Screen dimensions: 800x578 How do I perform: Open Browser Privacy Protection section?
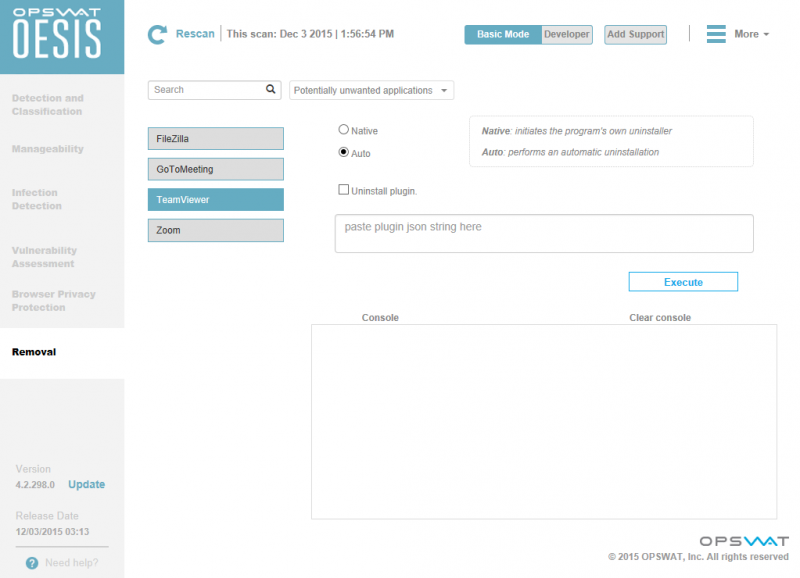tap(54, 300)
